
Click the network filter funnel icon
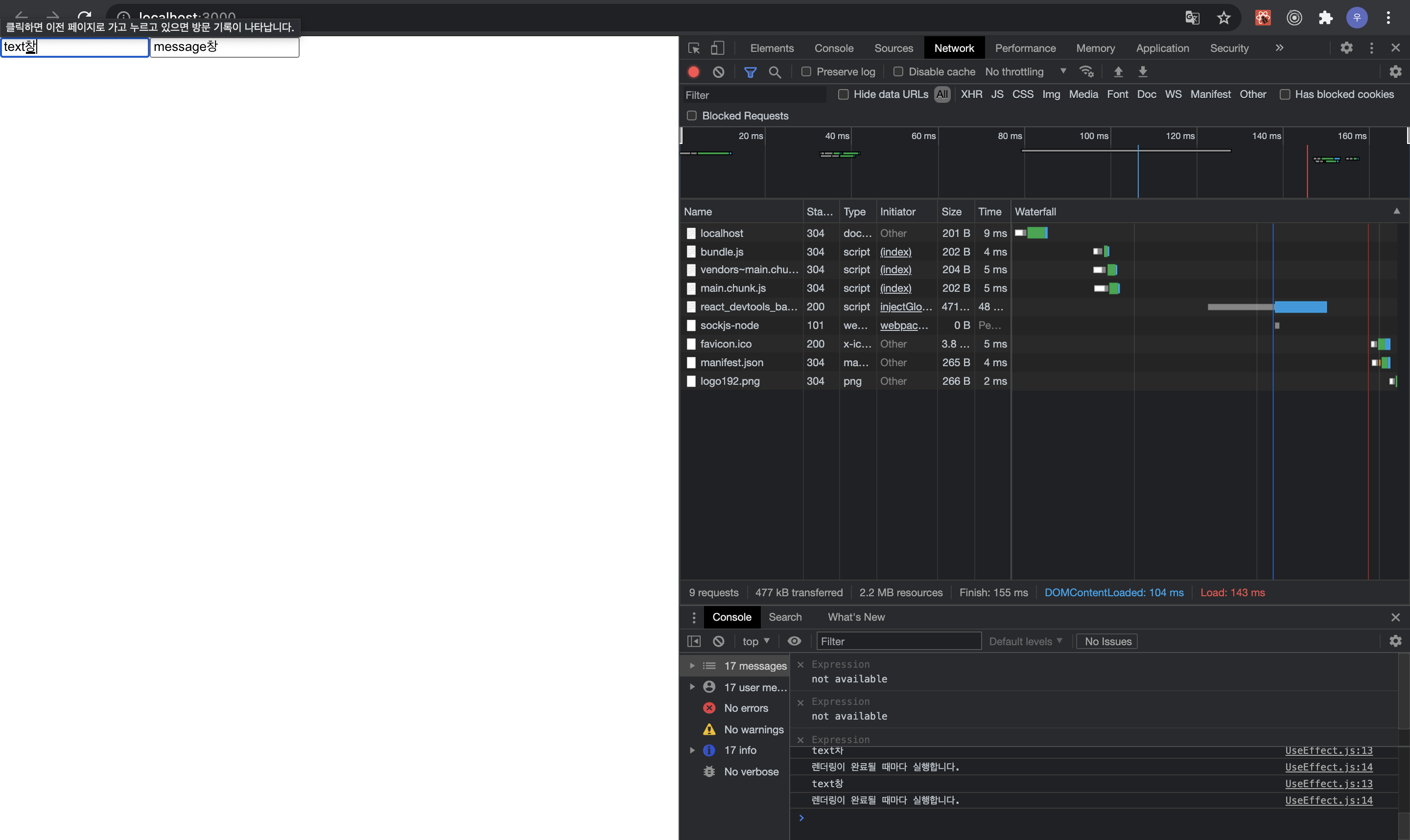(750, 72)
